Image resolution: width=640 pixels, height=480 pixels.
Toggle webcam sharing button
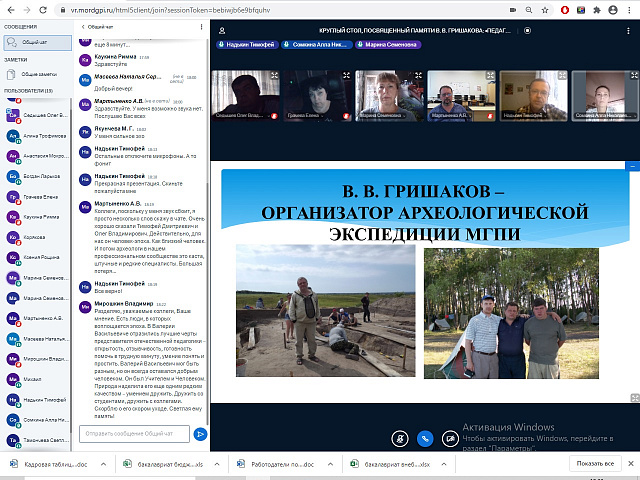click(450, 439)
